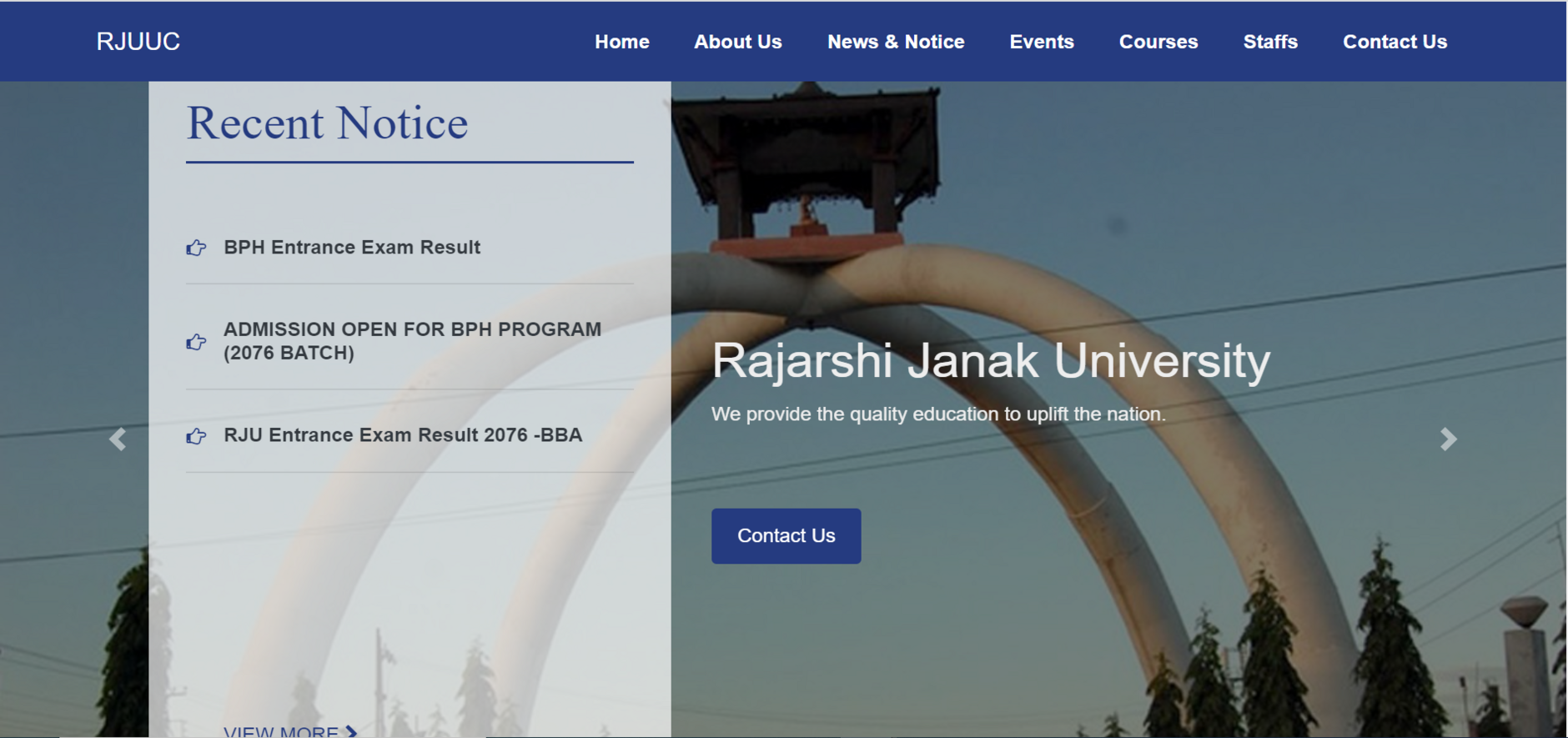Image resolution: width=1568 pixels, height=738 pixels.
Task: Click the RJUUC site logo
Action: (x=138, y=42)
